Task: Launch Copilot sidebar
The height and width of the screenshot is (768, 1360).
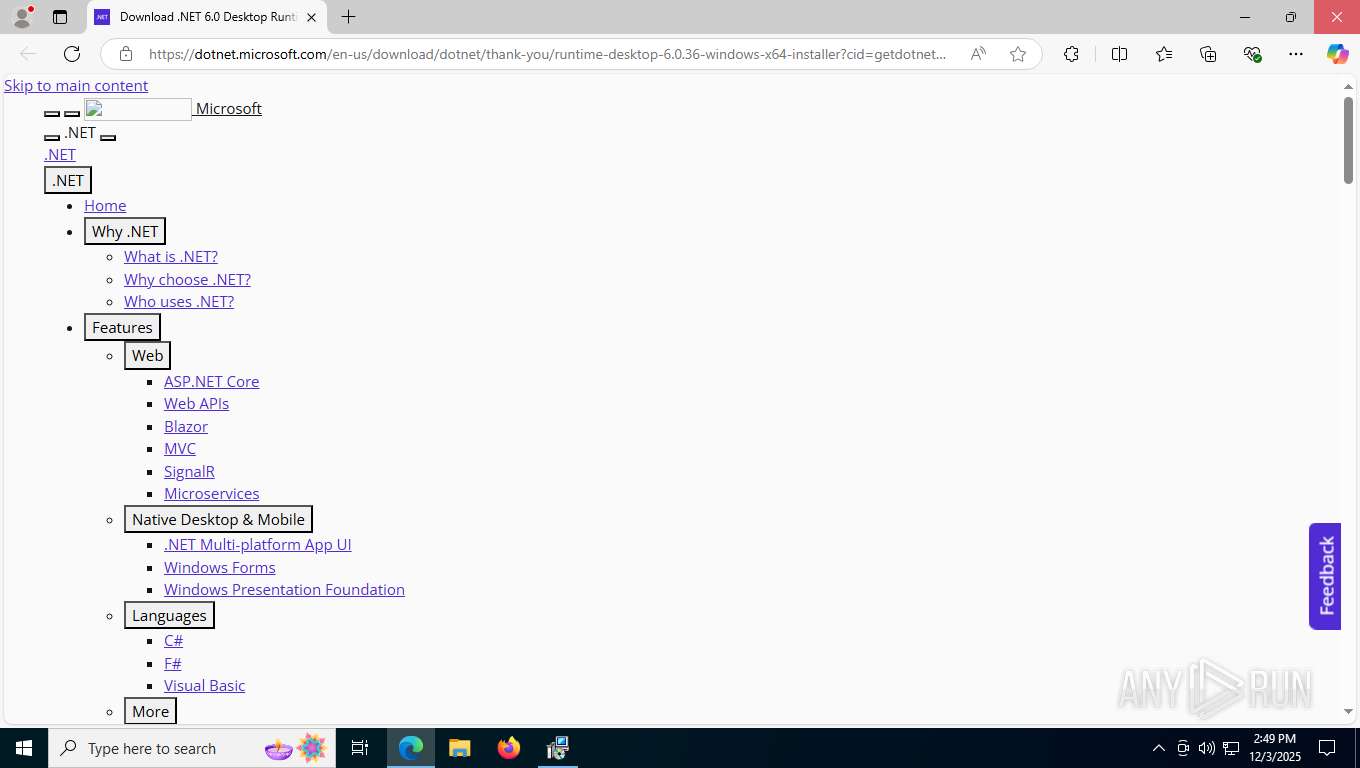Action: (x=1337, y=54)
